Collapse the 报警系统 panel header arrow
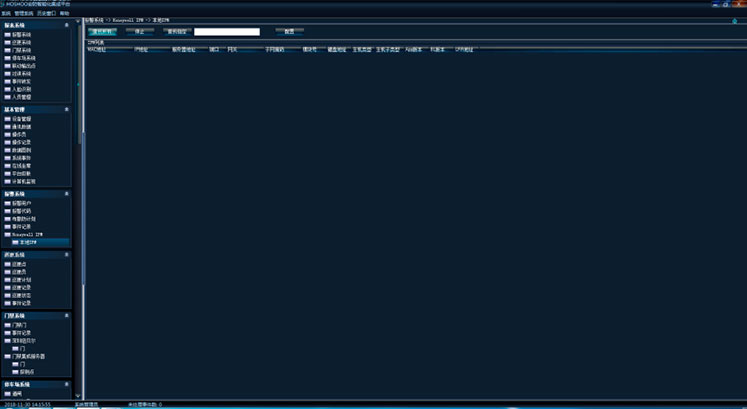Viewport: 747px width, 409px height. coord(67,193)
